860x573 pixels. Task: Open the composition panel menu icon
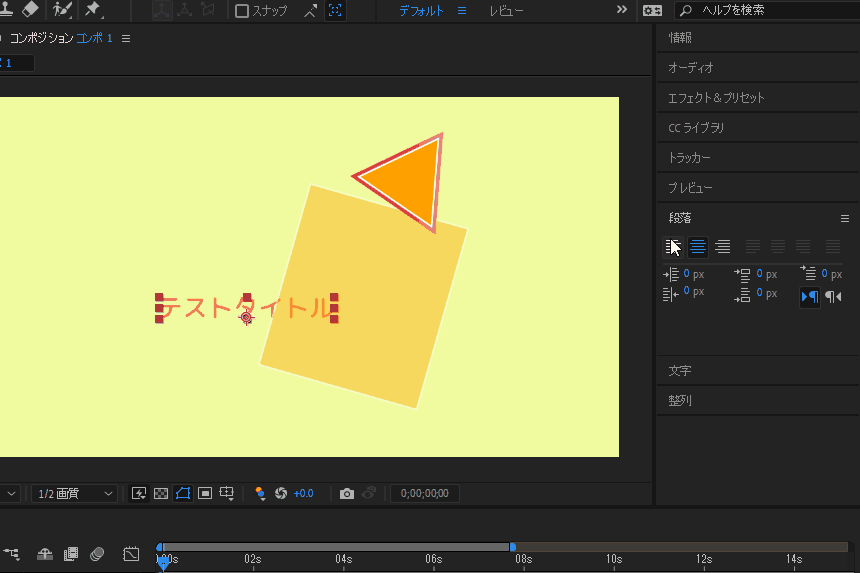coord(126,38)
